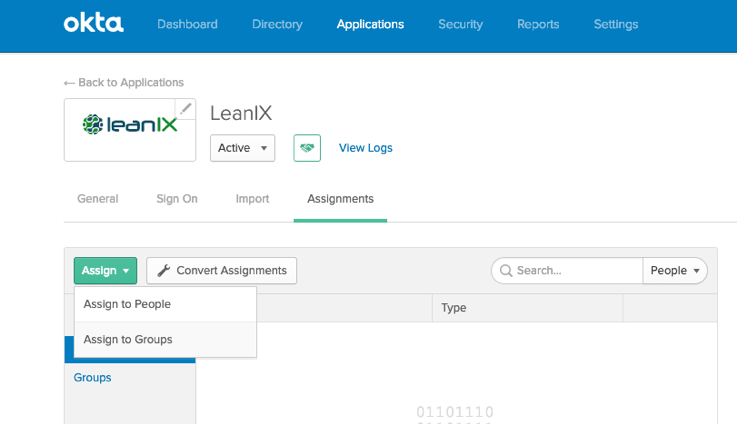This screenshot has height=424, width=737.
Task: Click the LeanIX application title
Action: pos(241,113)
